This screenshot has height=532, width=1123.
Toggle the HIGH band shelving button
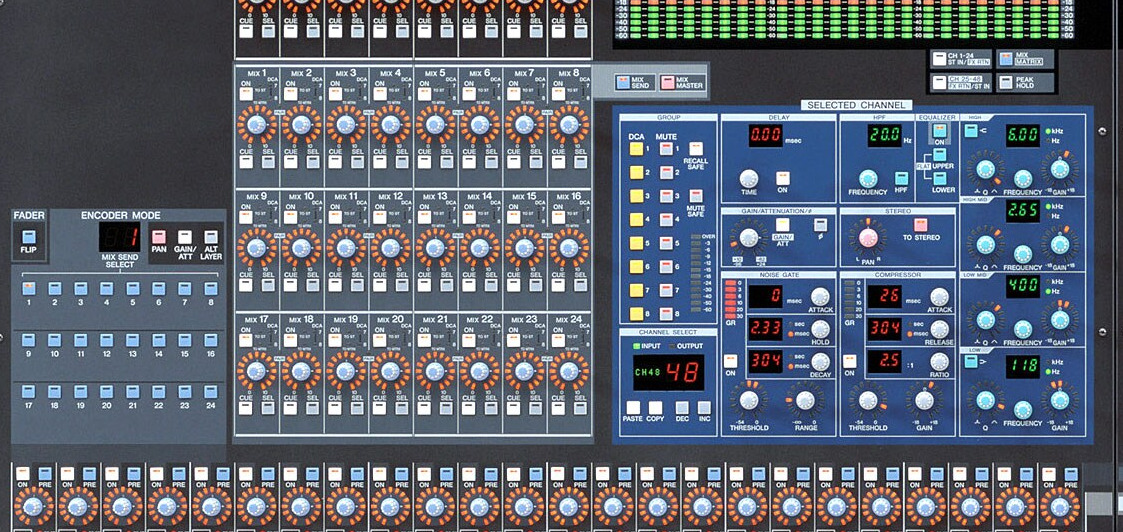coord(971,131)
